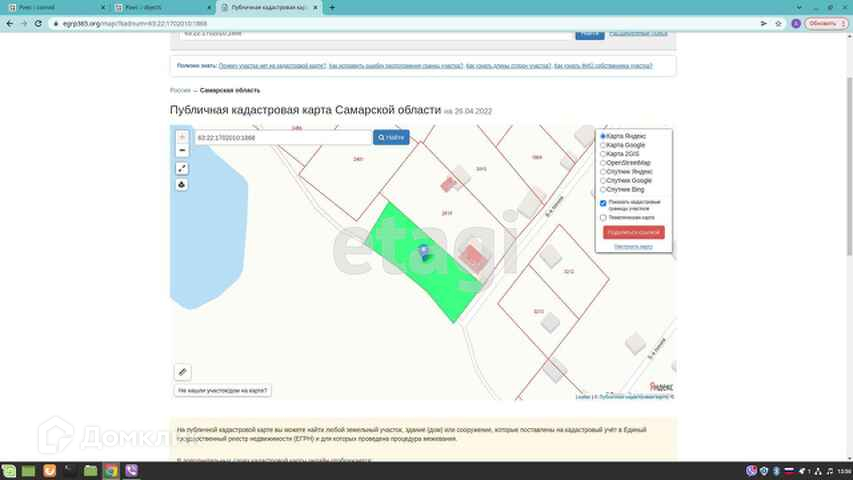The width and height of the screenshot is (853, 480).
Task: Reload the current page
Action: tap(38, 23)
